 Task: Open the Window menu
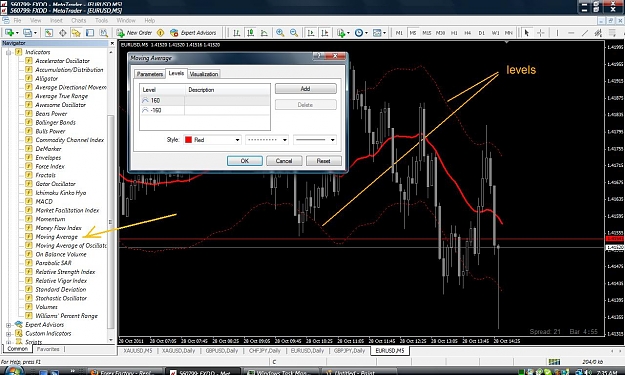126,20
